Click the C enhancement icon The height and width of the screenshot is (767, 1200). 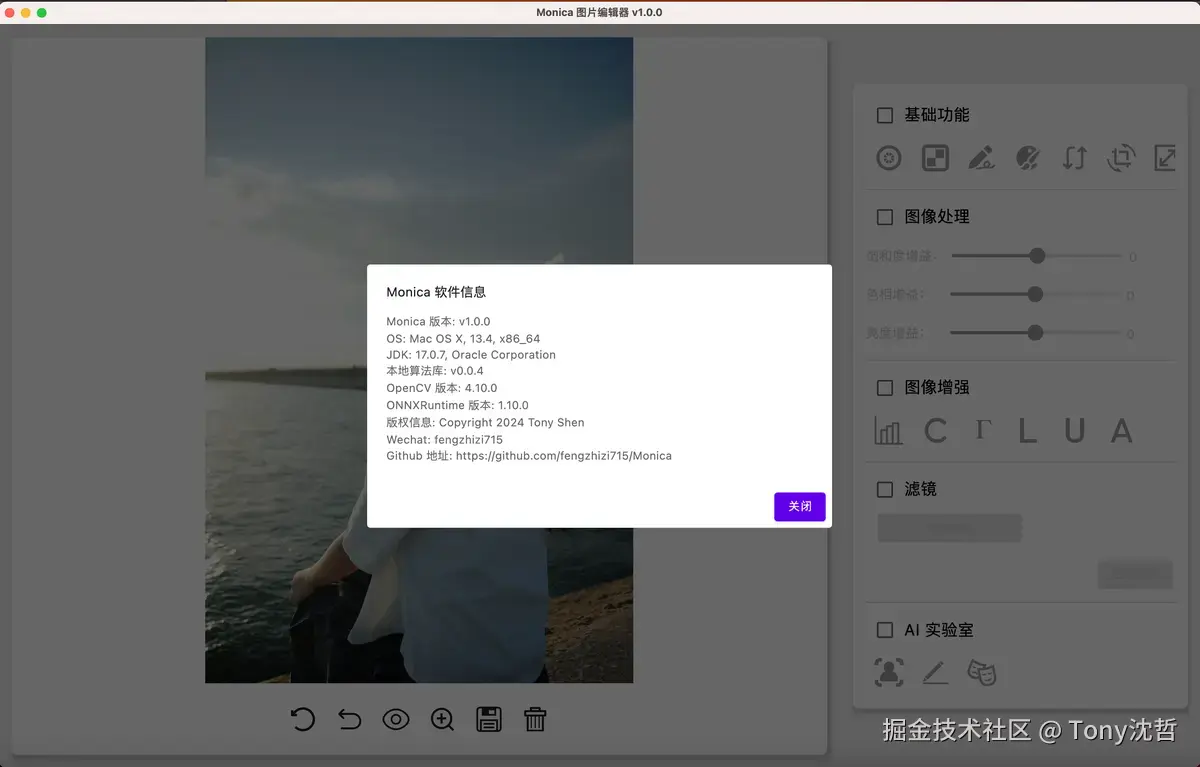[935, 431]
